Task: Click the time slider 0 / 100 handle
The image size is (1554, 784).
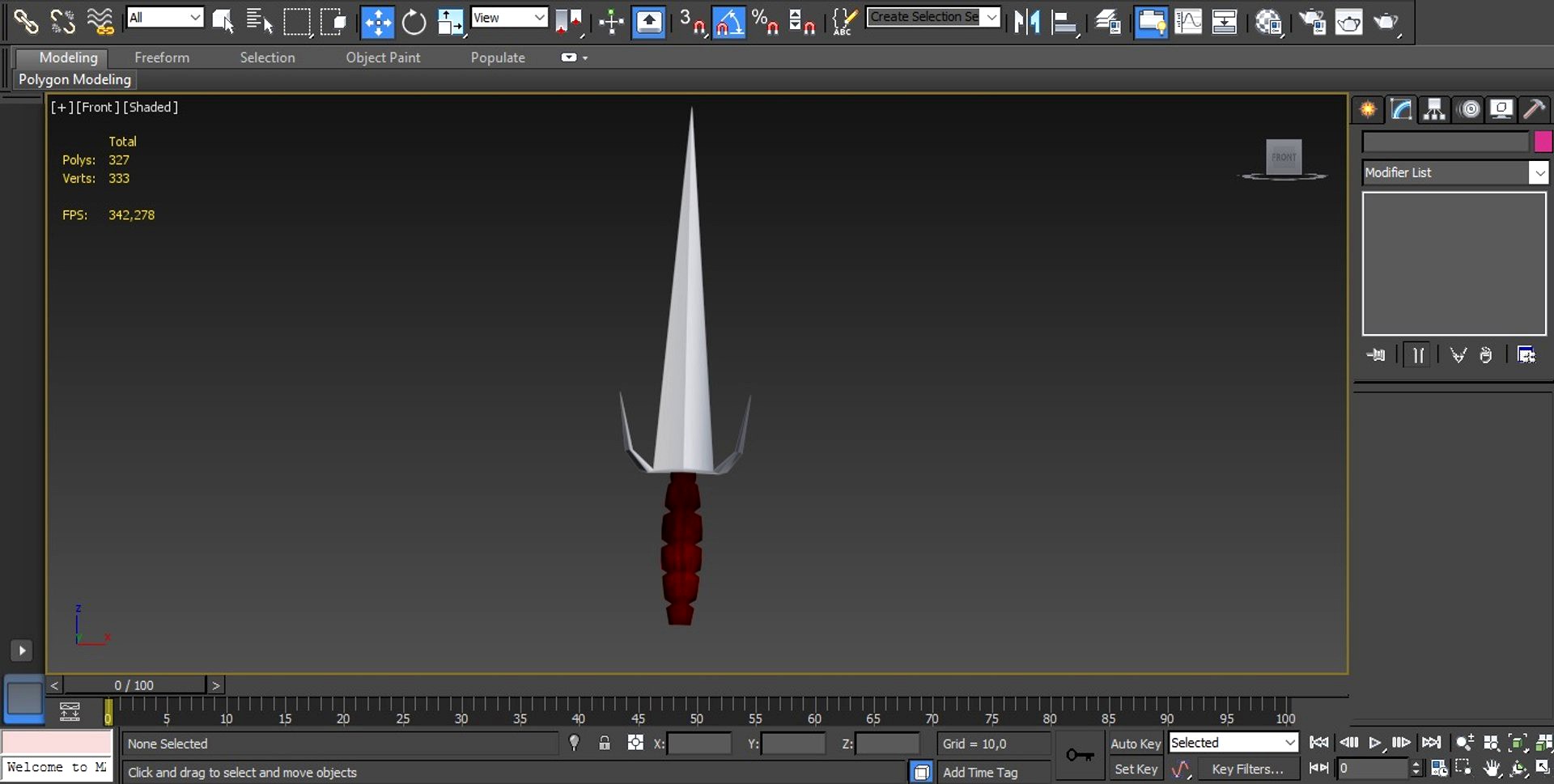Action: pos(134,685)
